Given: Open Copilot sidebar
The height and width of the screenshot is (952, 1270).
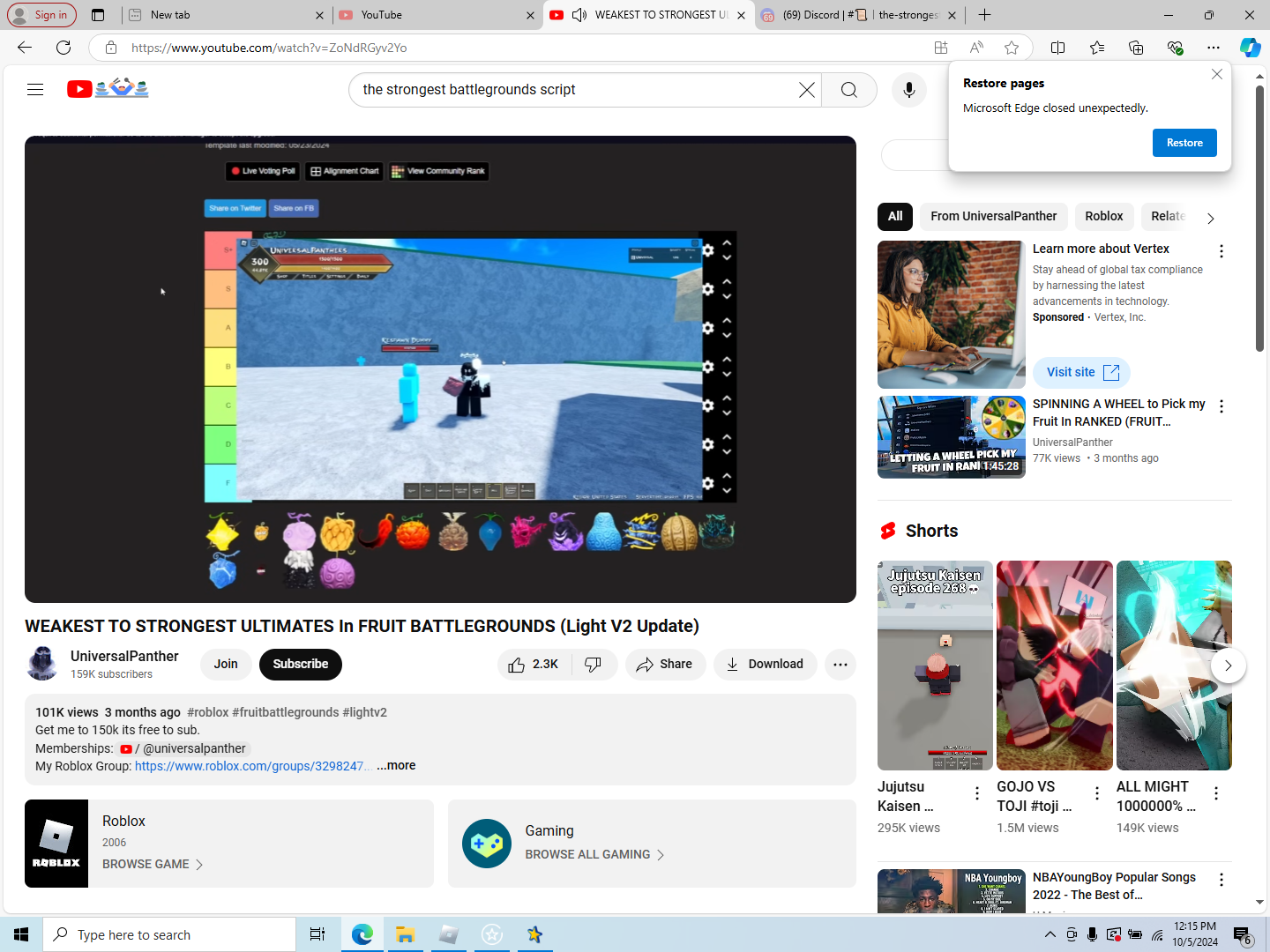Looking at the screenshot, I should [1250, 48].
